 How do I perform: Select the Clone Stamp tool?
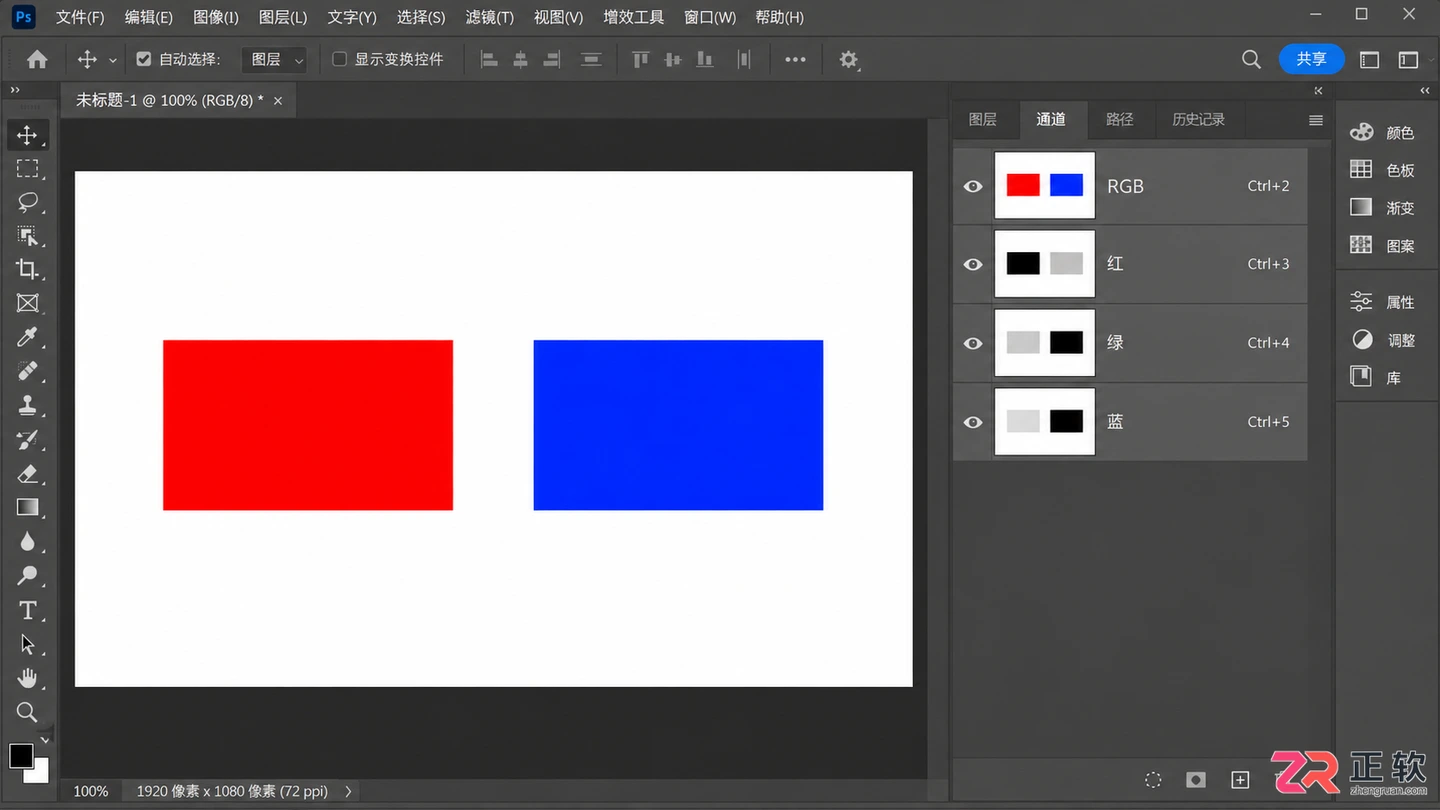click(x=27, y=405)
